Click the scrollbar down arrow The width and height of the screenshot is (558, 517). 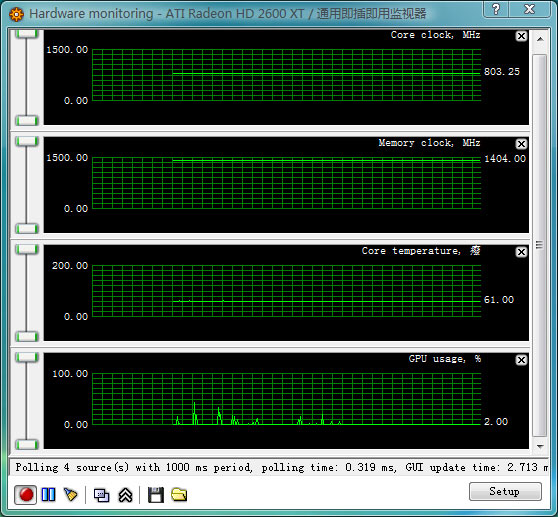click(x=540, y=446)
